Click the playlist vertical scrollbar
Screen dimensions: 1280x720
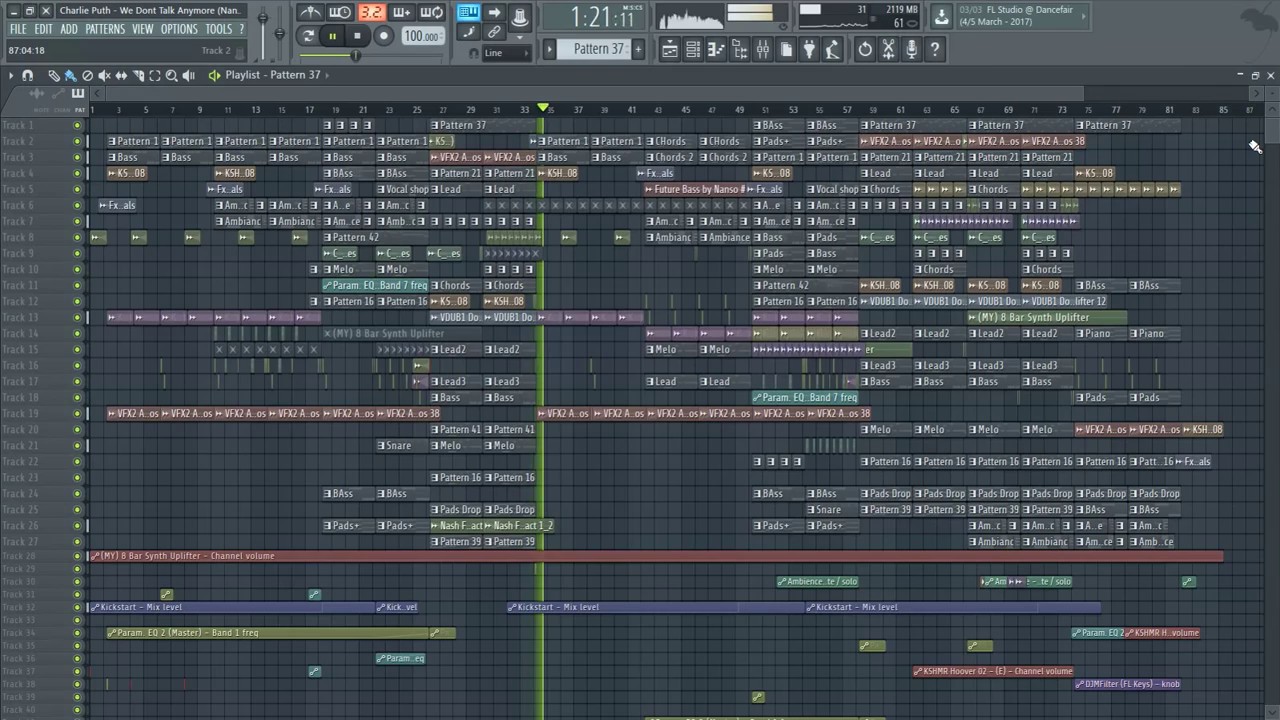(1270, 130)
